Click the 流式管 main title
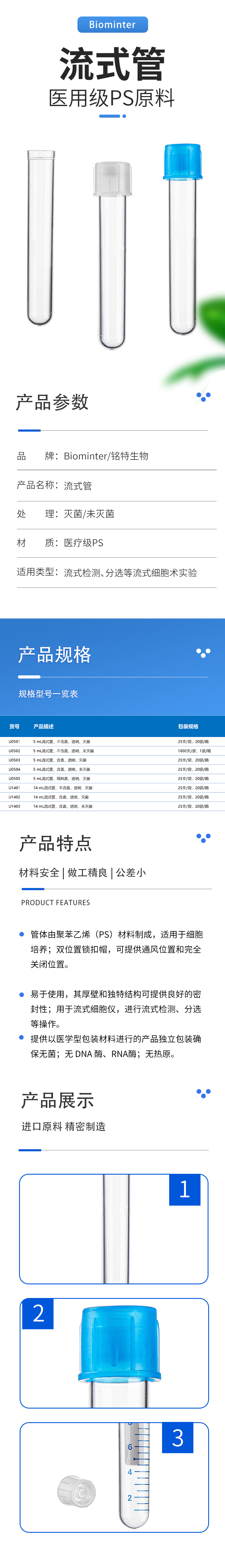Viewport: 225px width, 1568px height. click(112, 64)
